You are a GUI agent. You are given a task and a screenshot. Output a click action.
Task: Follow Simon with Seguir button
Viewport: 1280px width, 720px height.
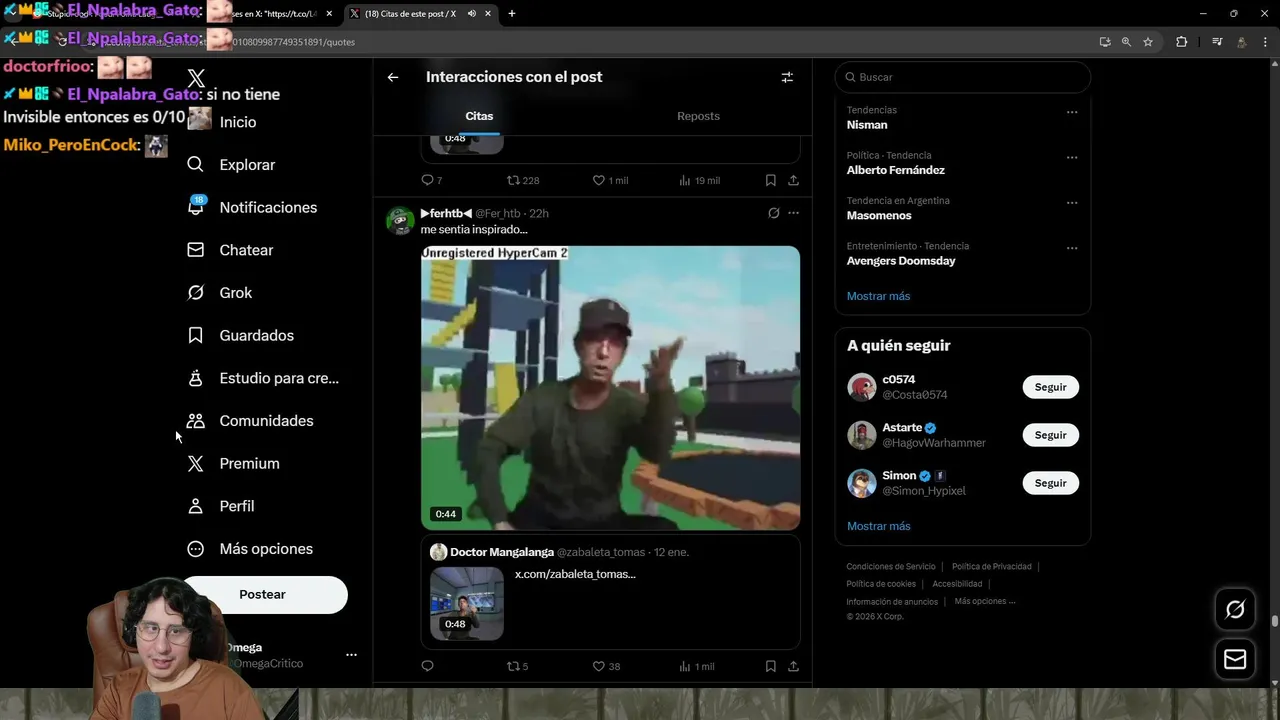click(x=1050, y=483)
